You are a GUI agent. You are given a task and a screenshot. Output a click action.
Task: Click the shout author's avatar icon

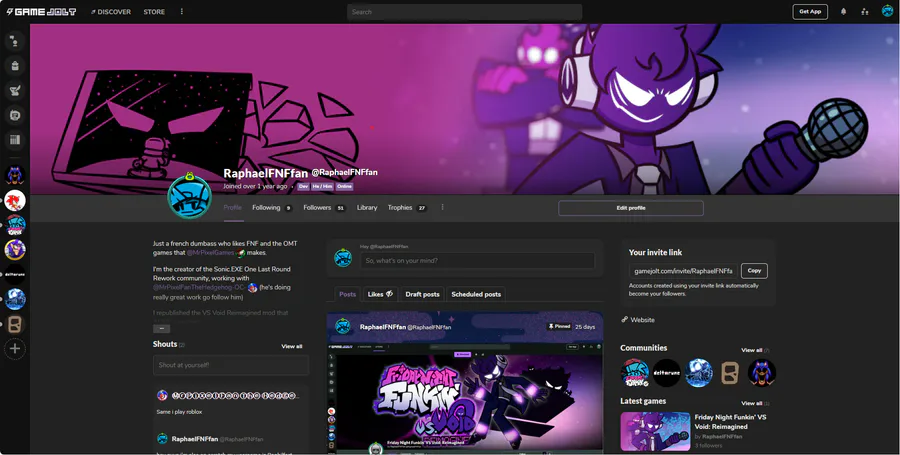pos(162,395)
